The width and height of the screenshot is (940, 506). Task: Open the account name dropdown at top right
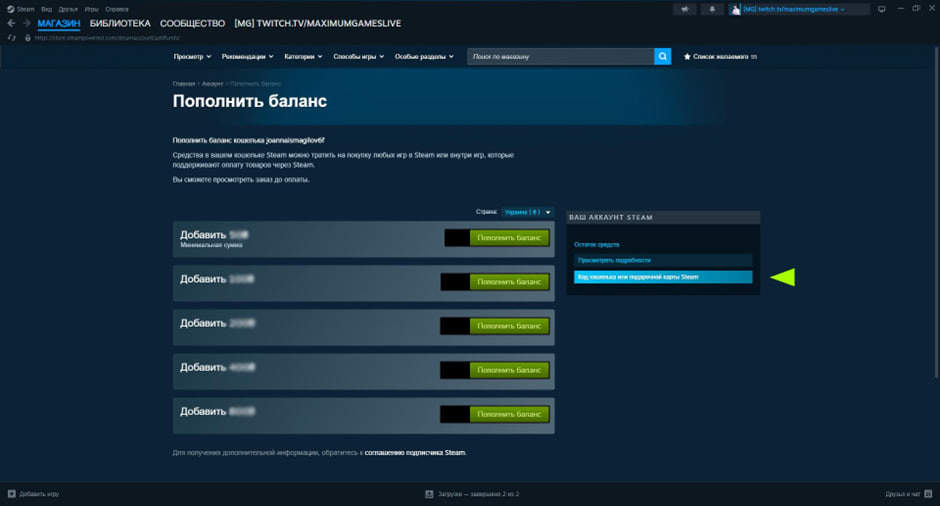[x=794, y=9]
